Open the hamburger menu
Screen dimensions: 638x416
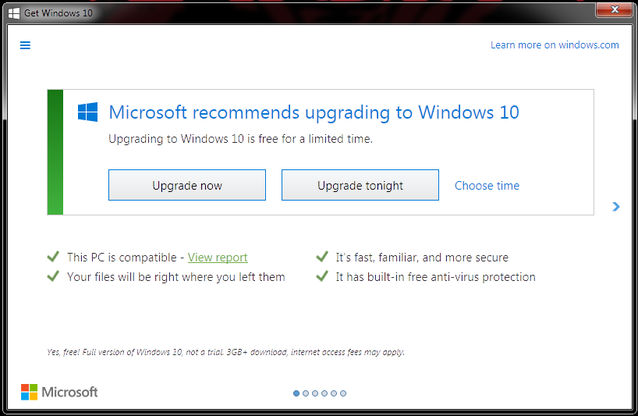25,44
